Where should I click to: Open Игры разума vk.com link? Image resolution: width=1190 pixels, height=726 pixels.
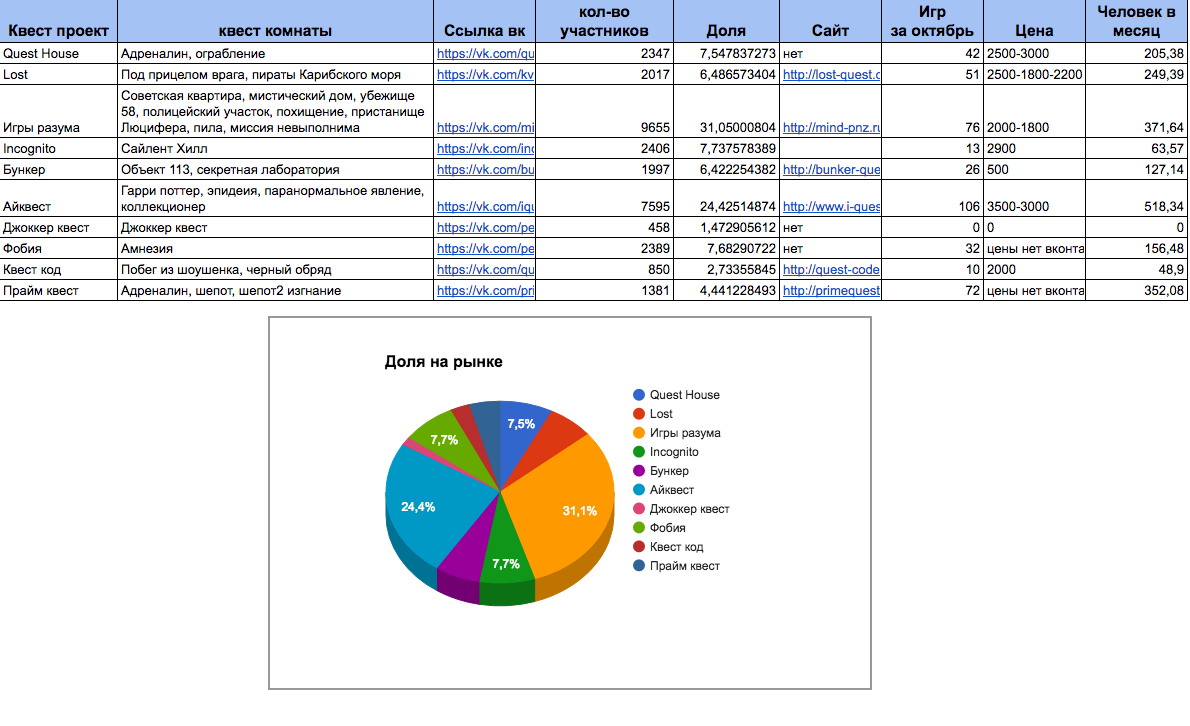pos(486,128)
